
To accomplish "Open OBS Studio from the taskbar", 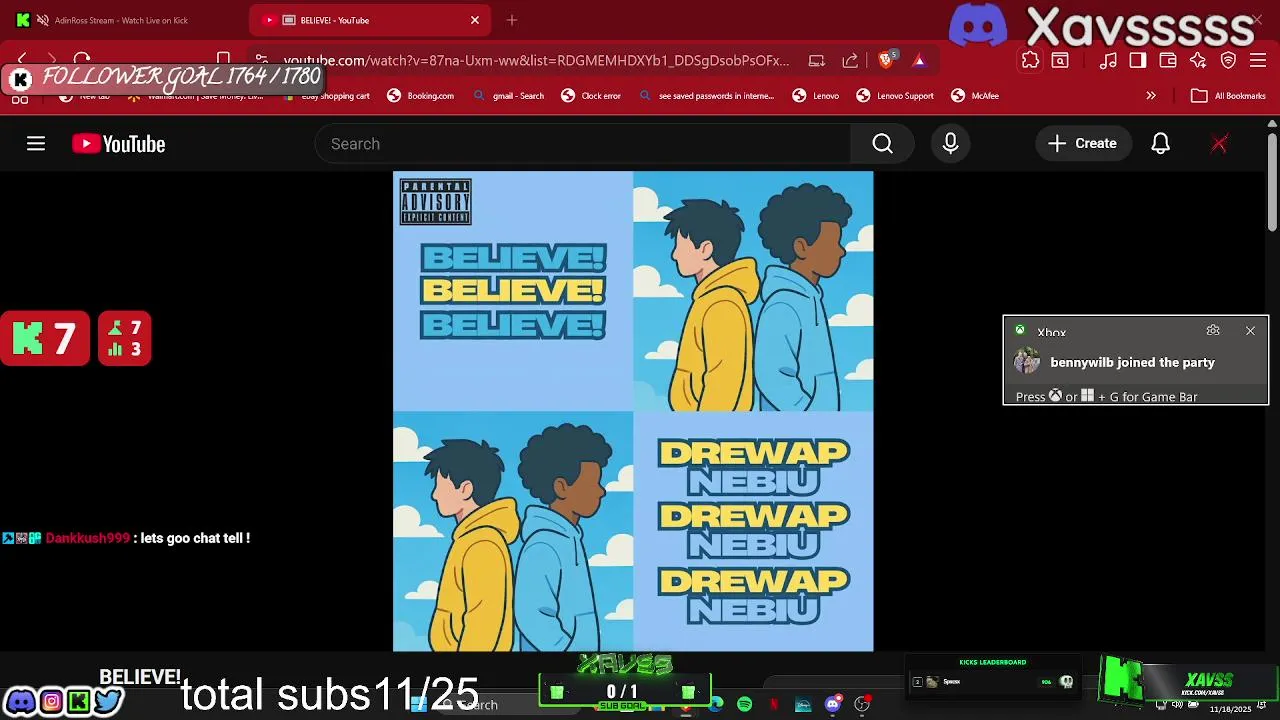I will point(862,705).
